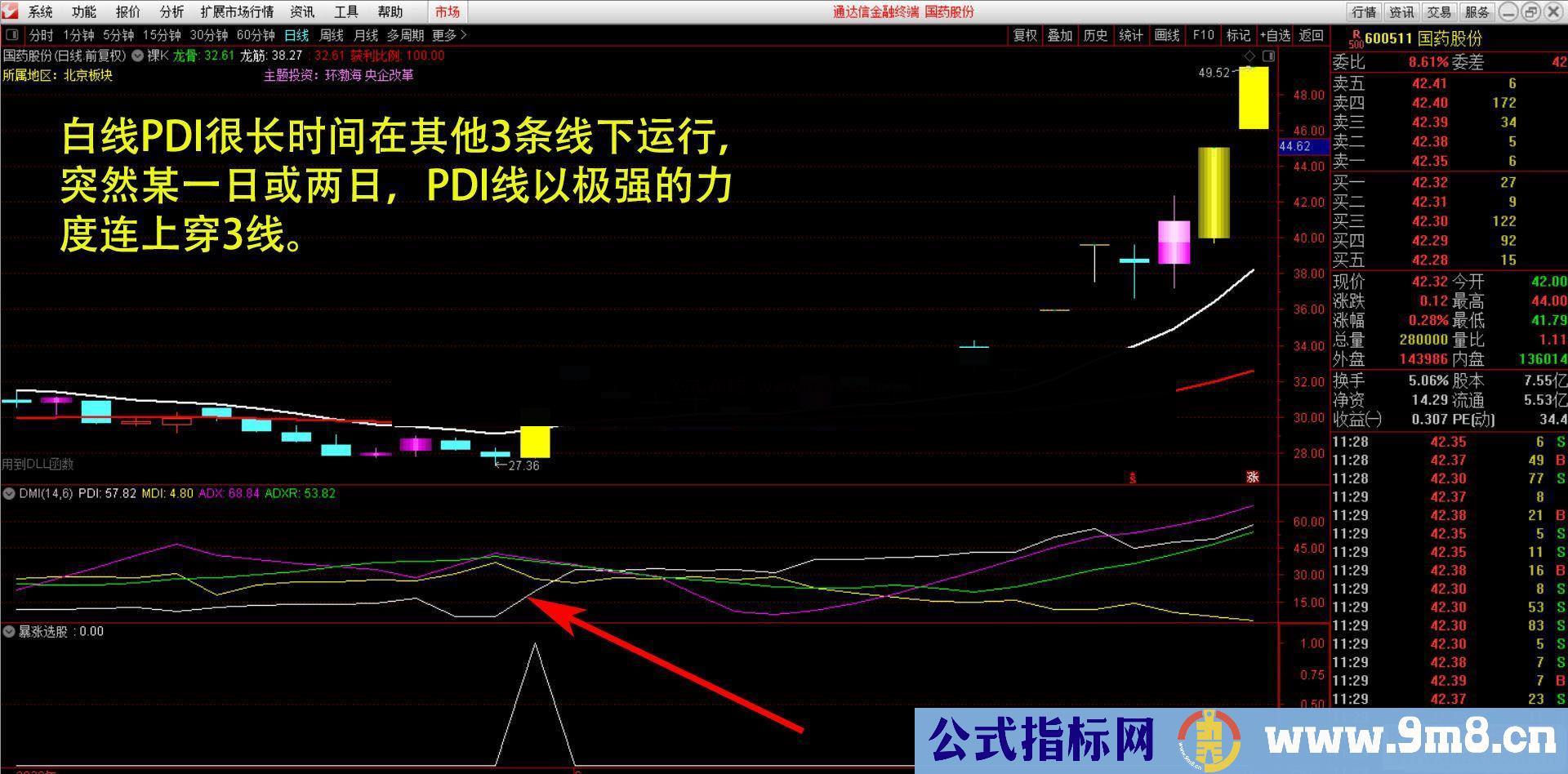Image resolution: width=1568 pixels, height=774 pixels.
Task: Toggle the 叠加 overlay function
Action: coord(1060,35)
